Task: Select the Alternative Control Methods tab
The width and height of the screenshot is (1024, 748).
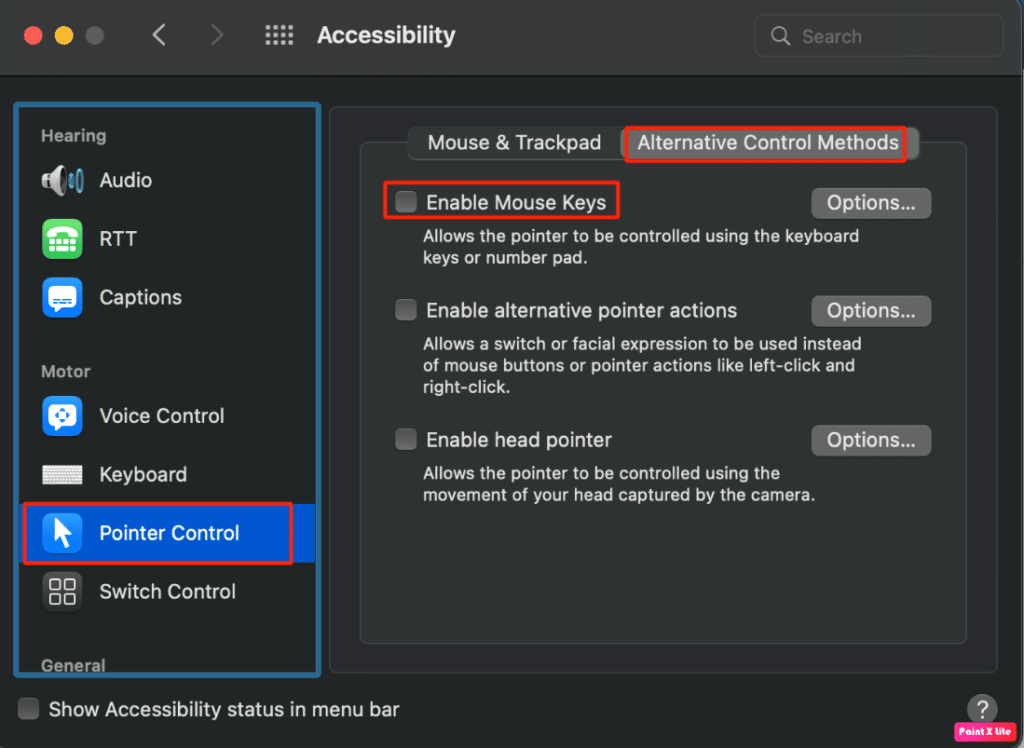Action: (765, 143)
